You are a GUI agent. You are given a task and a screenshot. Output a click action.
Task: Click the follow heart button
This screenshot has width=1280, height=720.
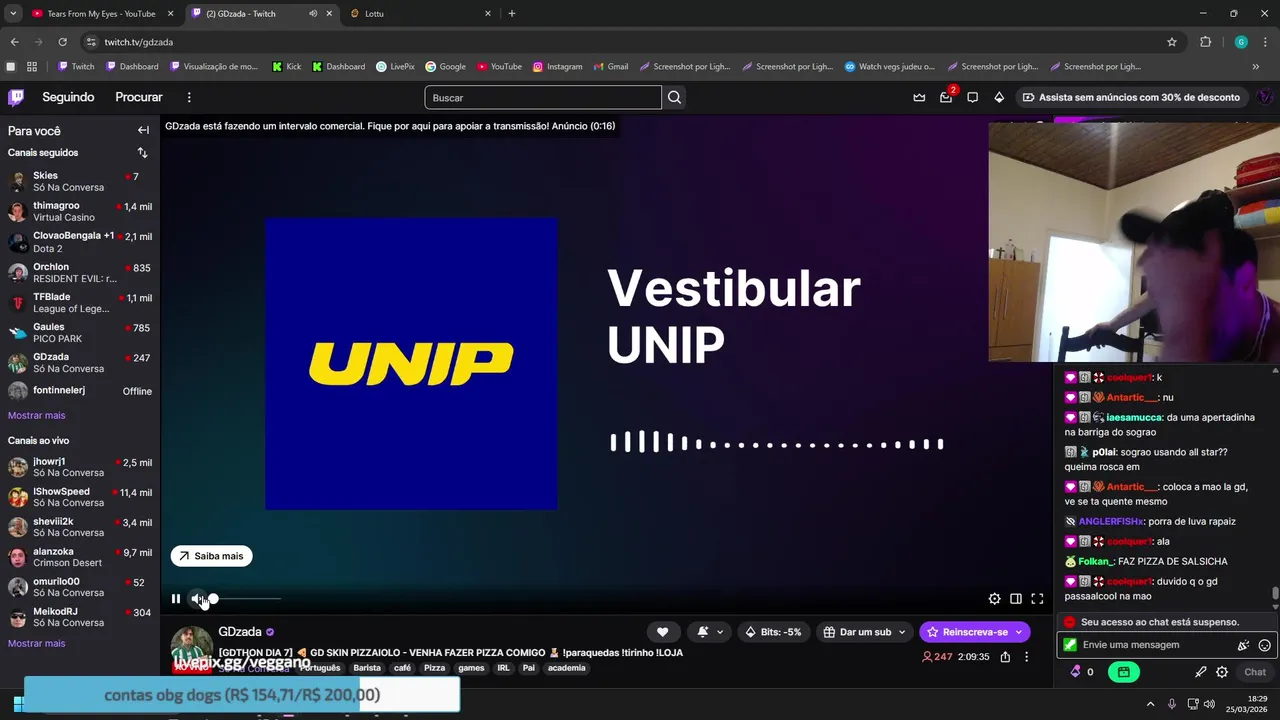point(662,632)
